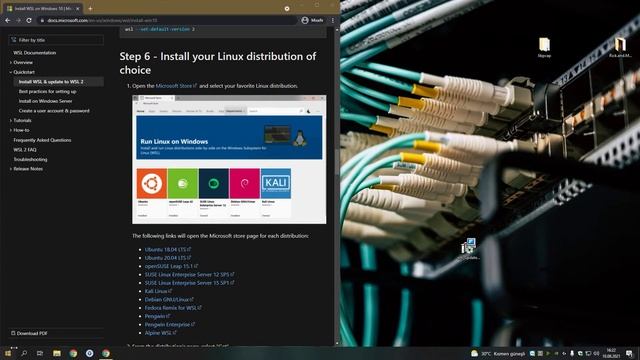Open the Misafir profile button
The image size is (640, 360).
tap(312, 20)
